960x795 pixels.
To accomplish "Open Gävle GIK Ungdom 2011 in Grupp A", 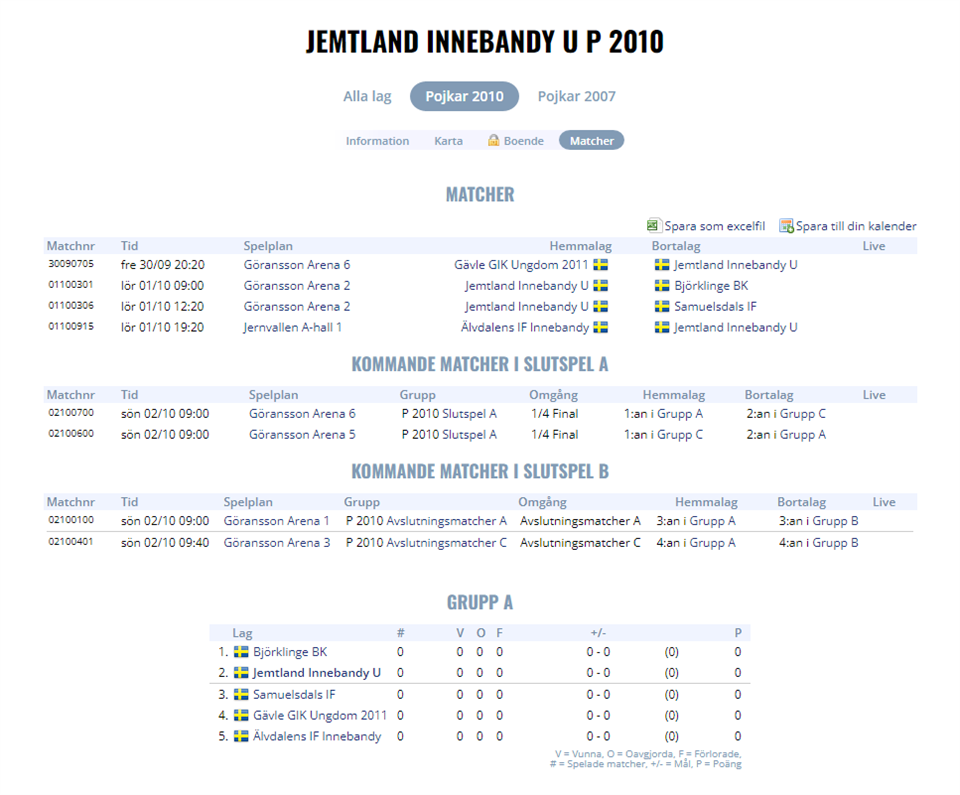I will click(320, 715).
